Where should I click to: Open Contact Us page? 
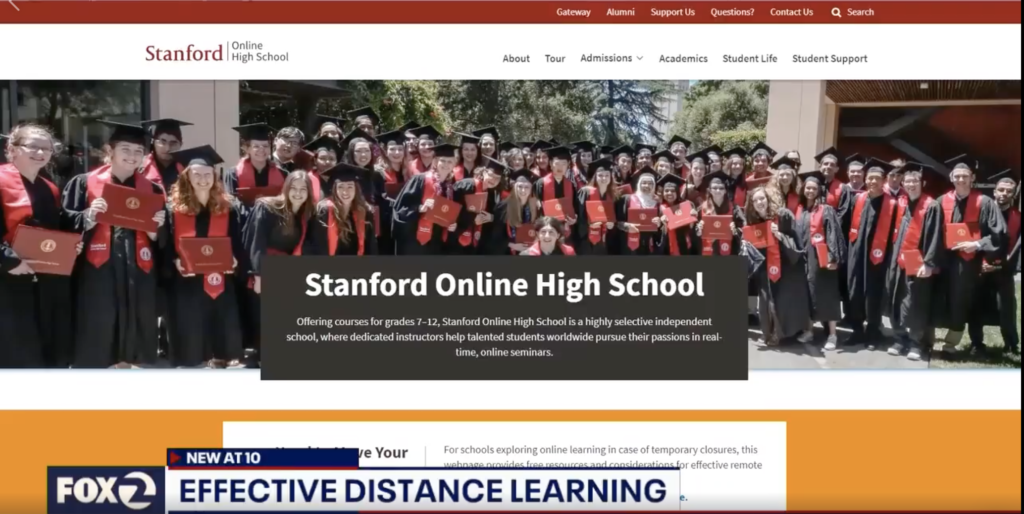(792, 12)
